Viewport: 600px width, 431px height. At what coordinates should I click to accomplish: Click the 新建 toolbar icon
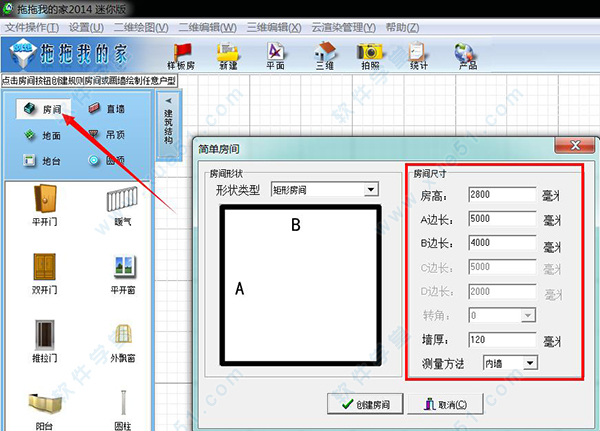(x=229, y=56)
